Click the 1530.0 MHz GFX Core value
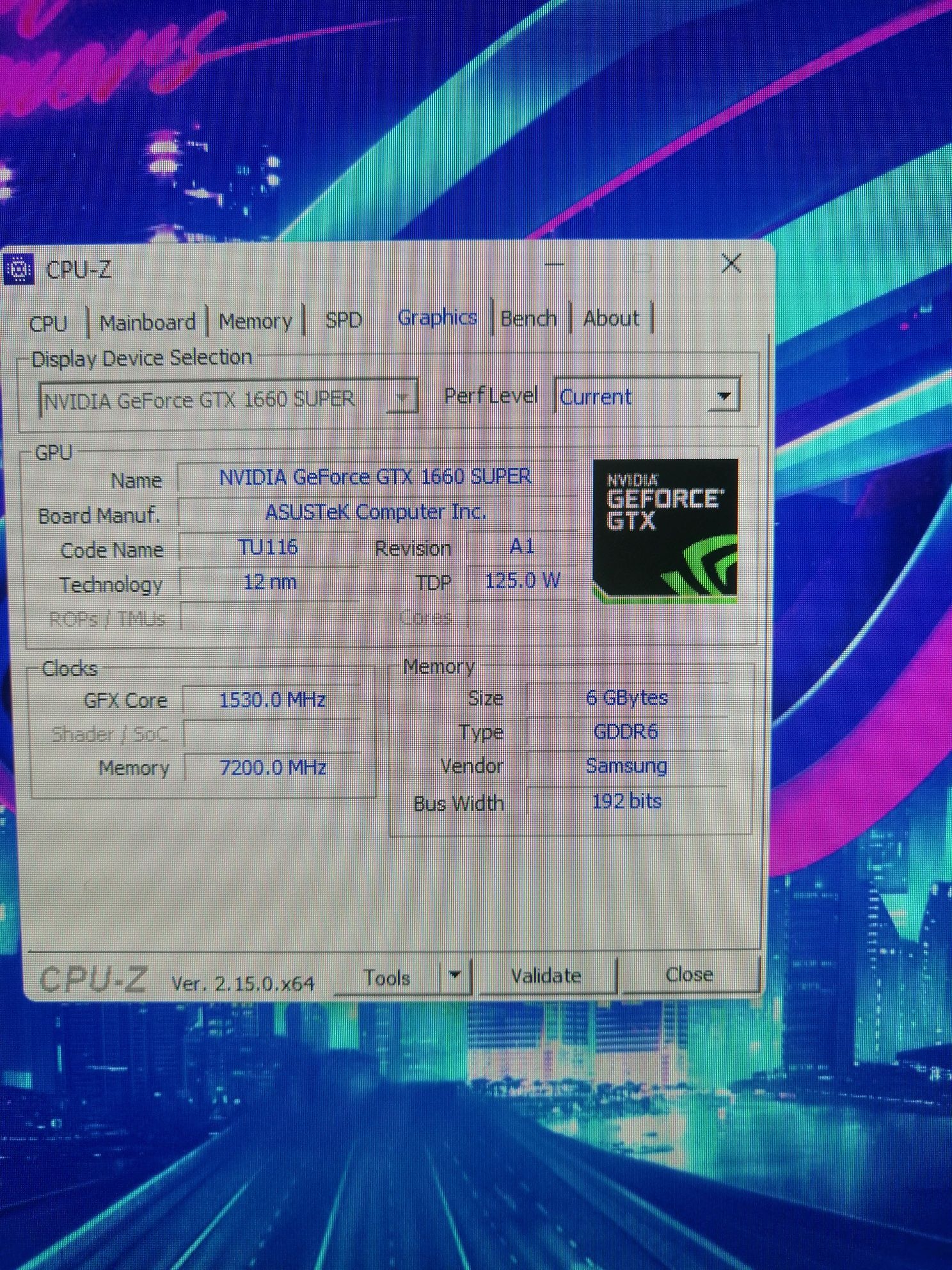The height and width of the screenshot is (1270, 952). pos(272,700)
